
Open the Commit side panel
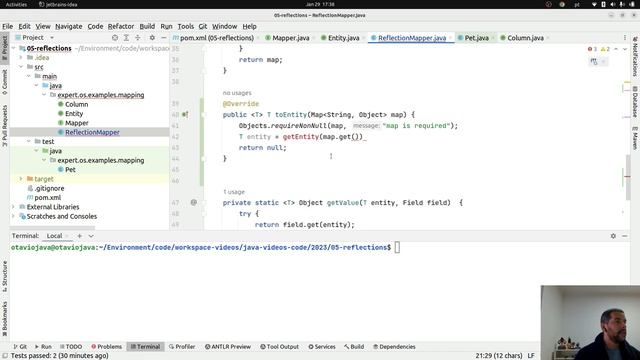(x=4, y=82)
